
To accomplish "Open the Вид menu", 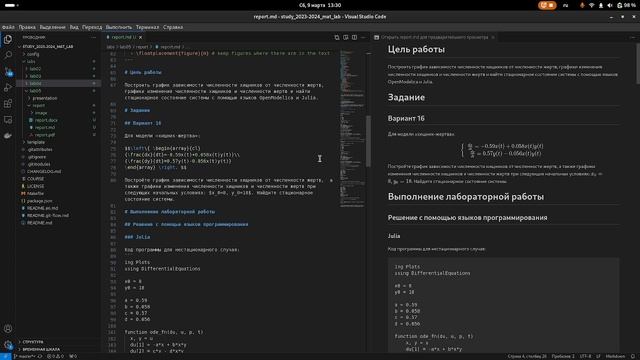I will pyautogui.click(x=74, y=27).
